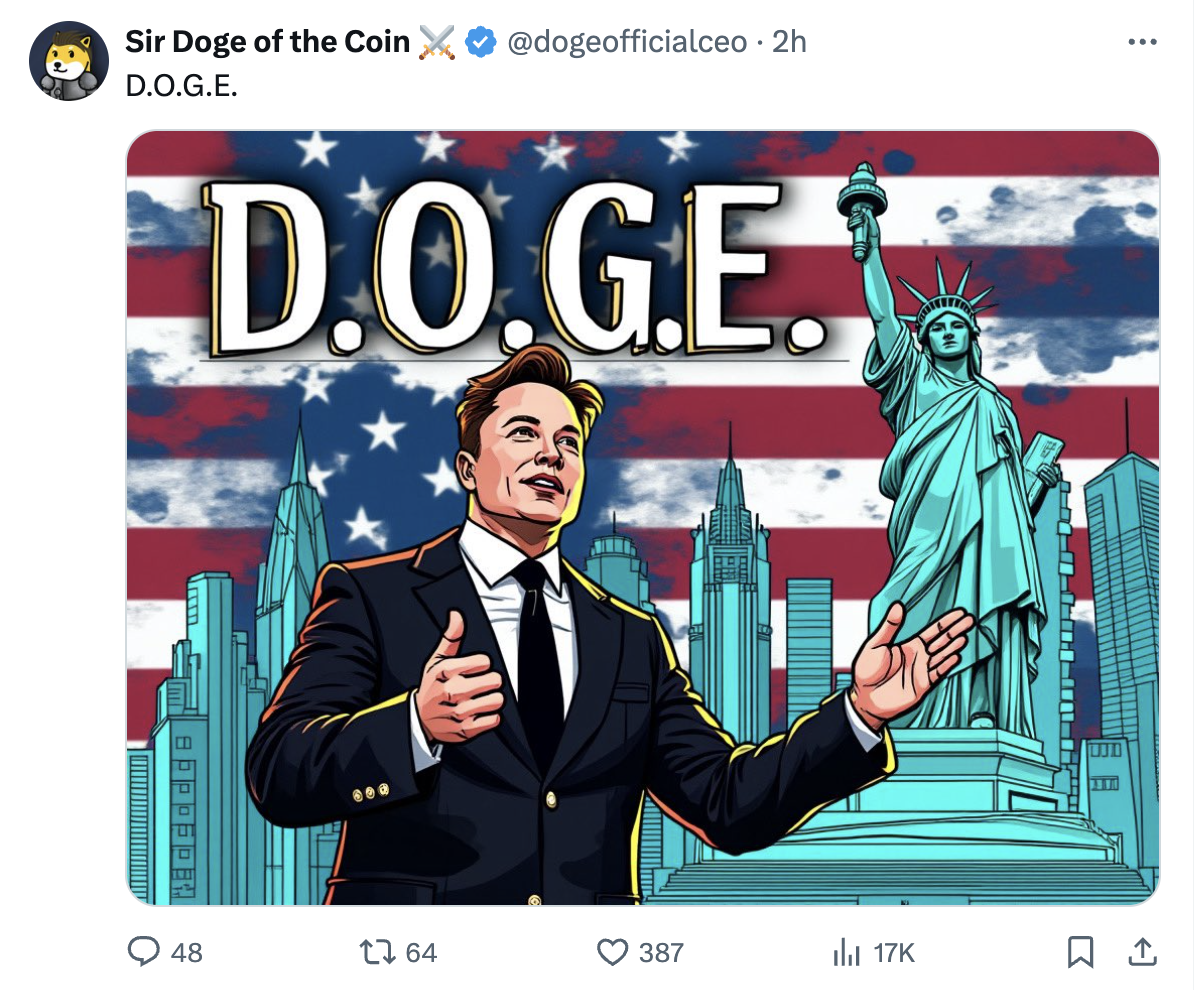This screenshot has width=1194, height=990.
Task: Bookmark this tweet
Action: [1079, 953]
